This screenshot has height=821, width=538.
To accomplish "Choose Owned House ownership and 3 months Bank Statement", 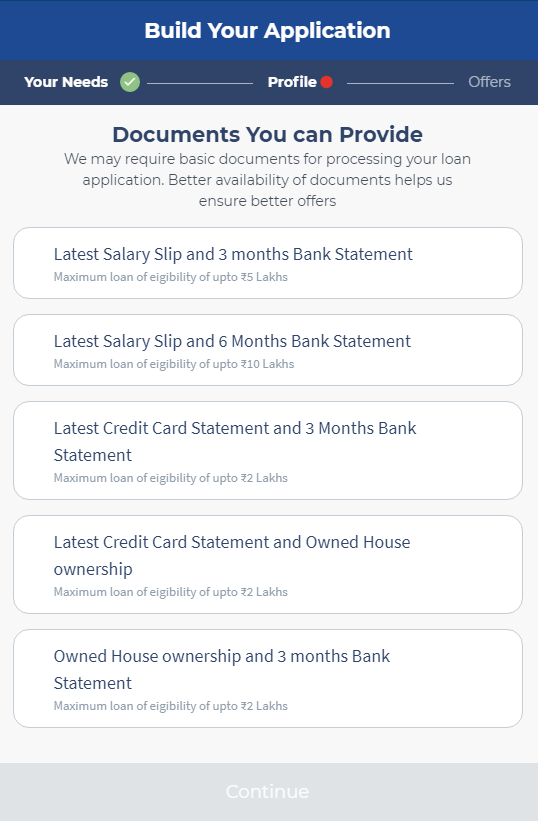I will 268,679.
